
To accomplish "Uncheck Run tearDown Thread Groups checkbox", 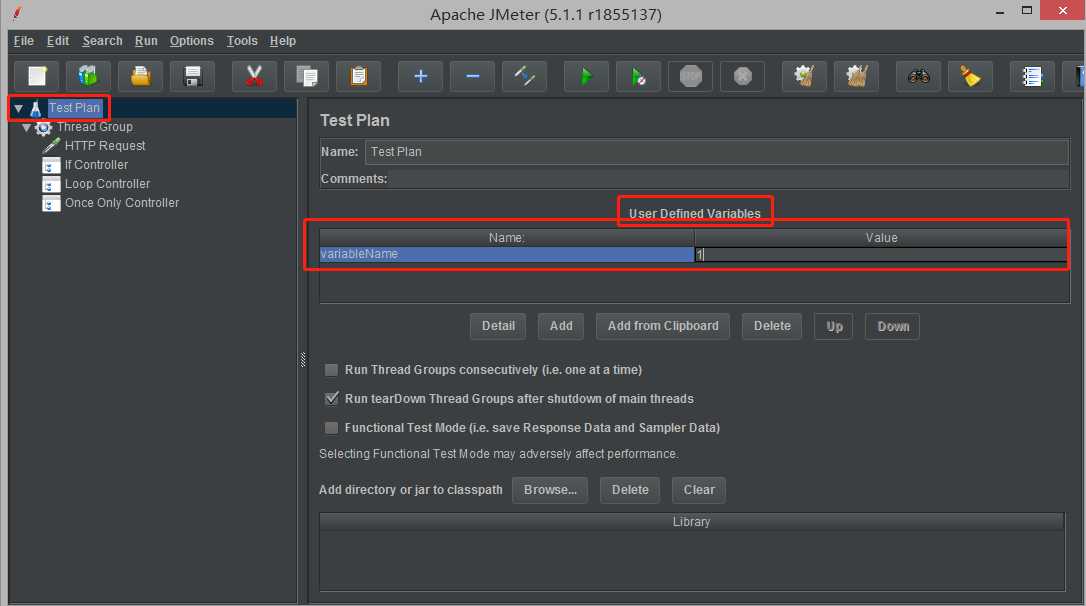I will point(332,399).
